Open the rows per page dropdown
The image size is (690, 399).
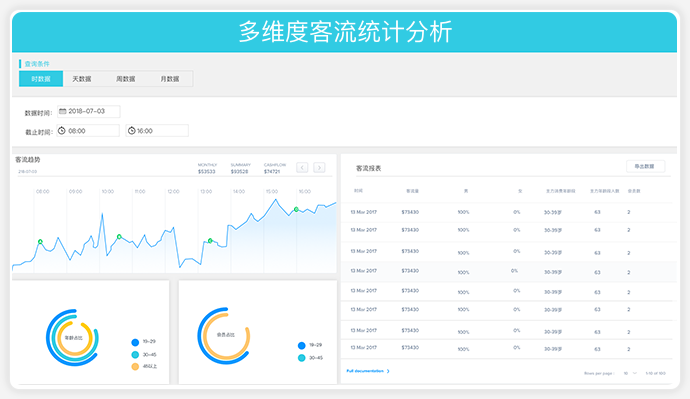pyautogui.click(x=630, y=373)
